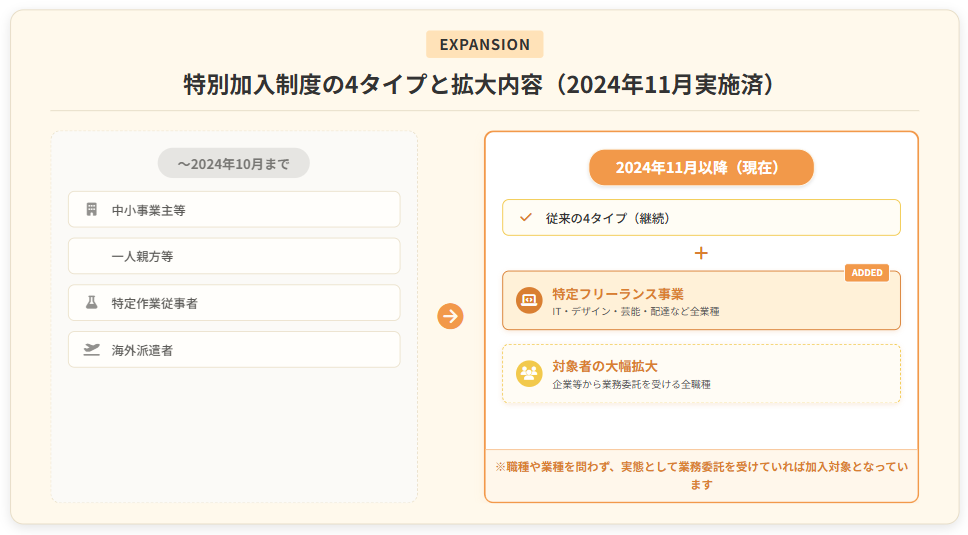Click the building icon beside 中小事業主等

click(x=92, y=210)
